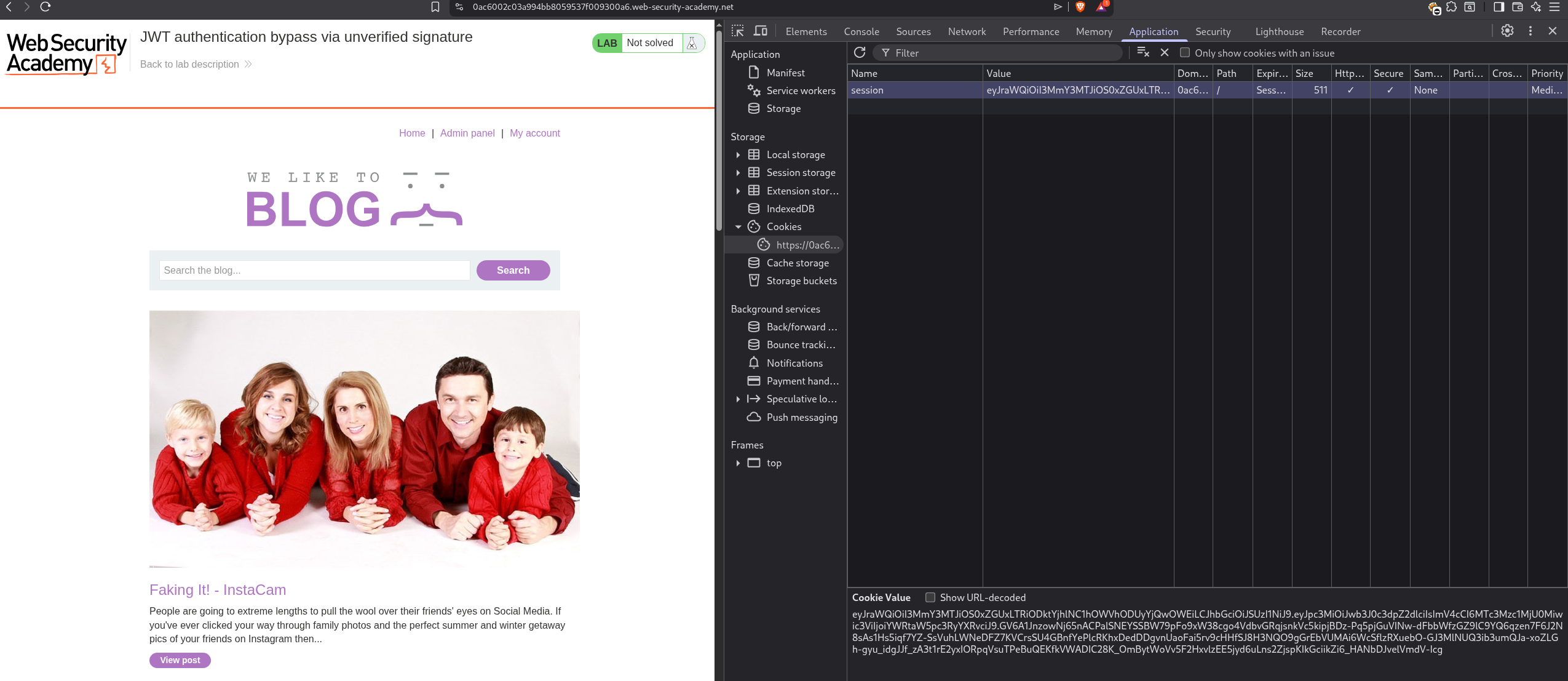
Task: Enable Only show cookies with an issue
Action: pyautogui.click(x=1185, y=53)
